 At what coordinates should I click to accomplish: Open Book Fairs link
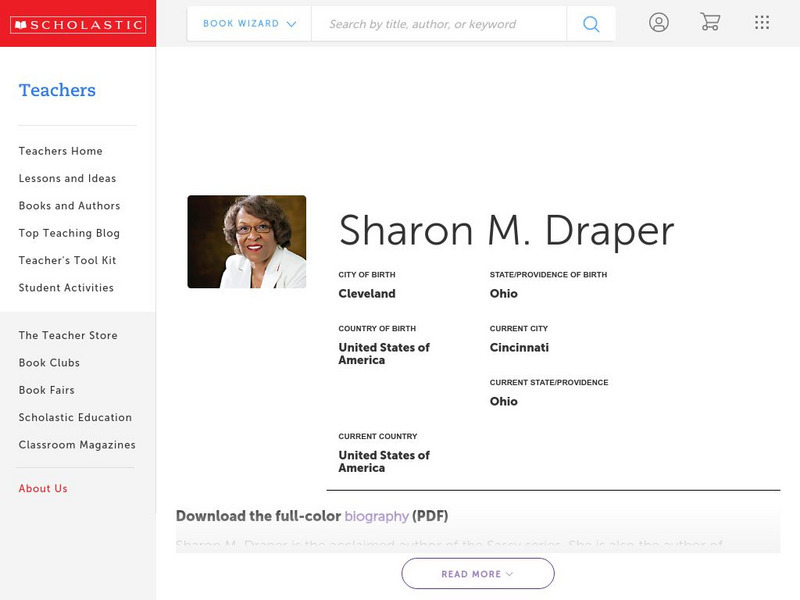click(x=47, y=390)
